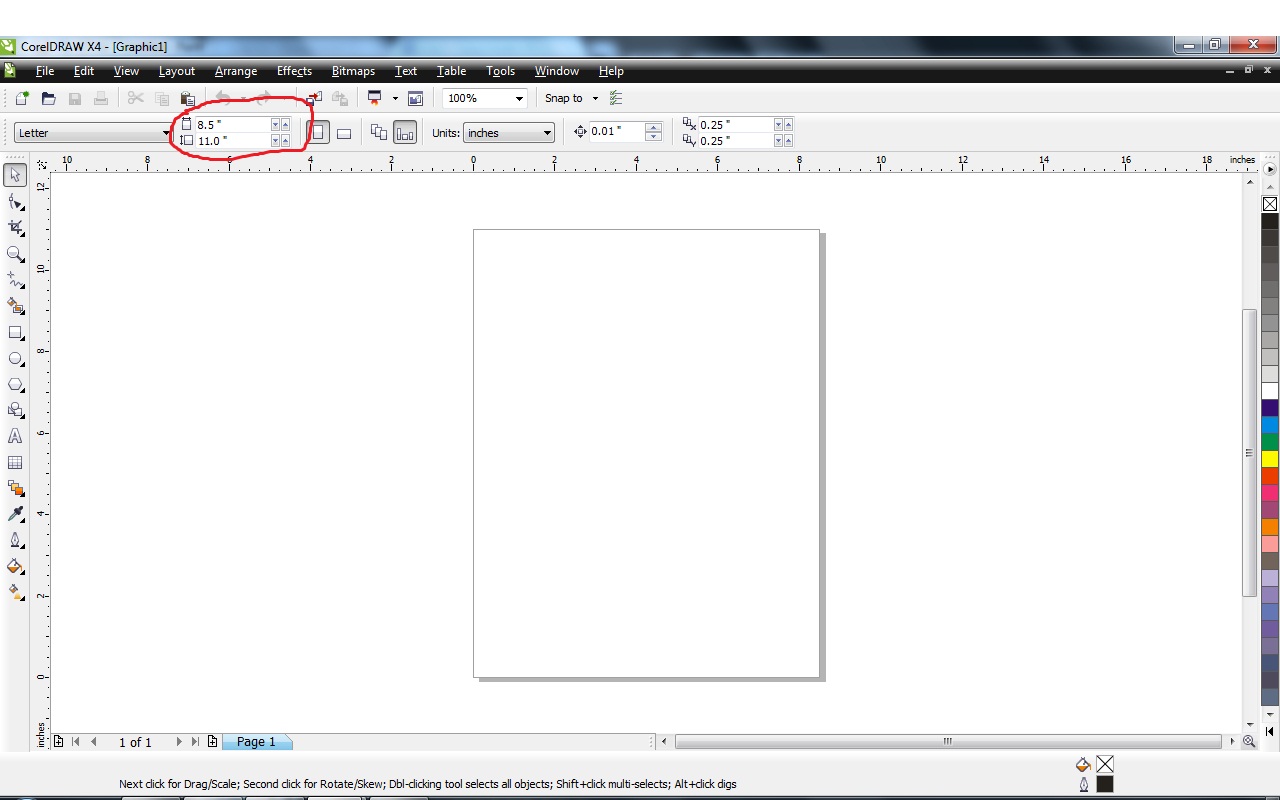Viewport: 1280px width, 800px height.
Task: Go to the next page
Action: pos(179,742)
